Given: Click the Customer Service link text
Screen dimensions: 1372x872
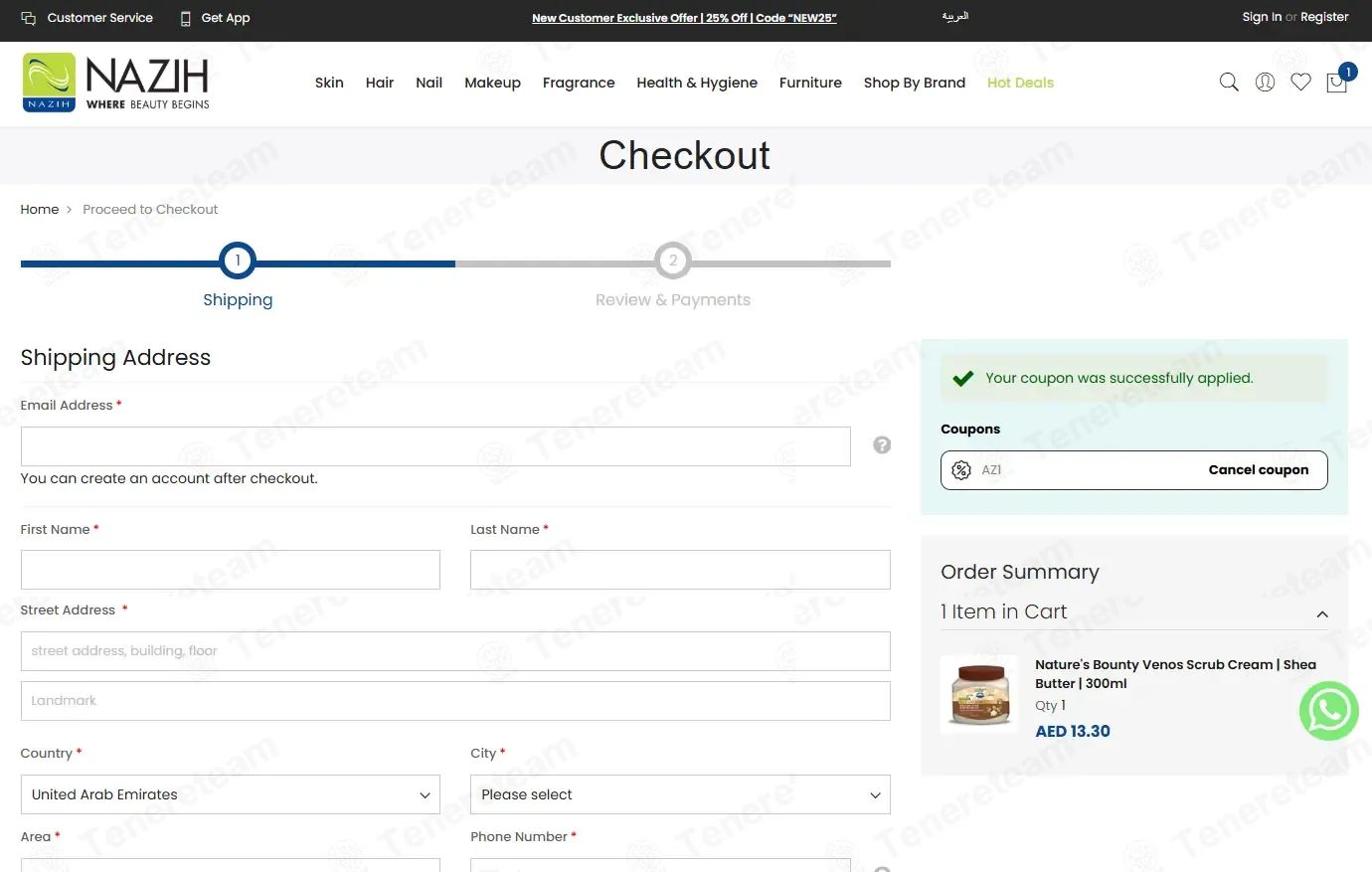Looking at the screenshot, I should (100, 18).
